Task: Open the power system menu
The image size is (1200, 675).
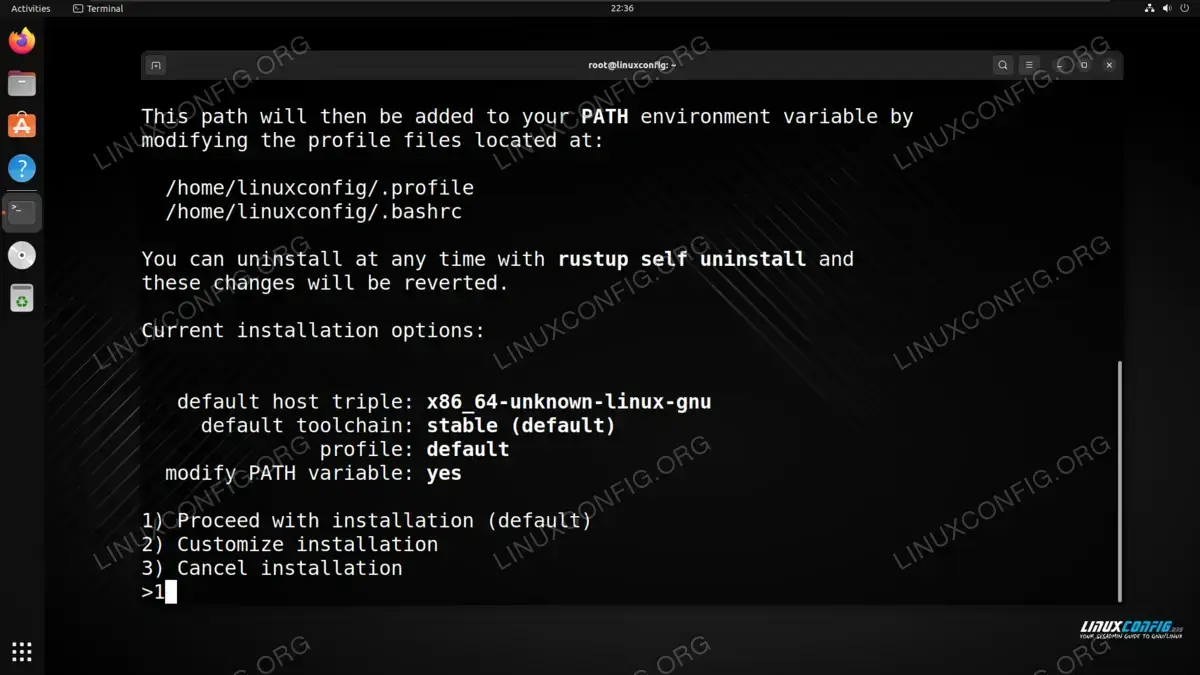Action: [1185, 8]
